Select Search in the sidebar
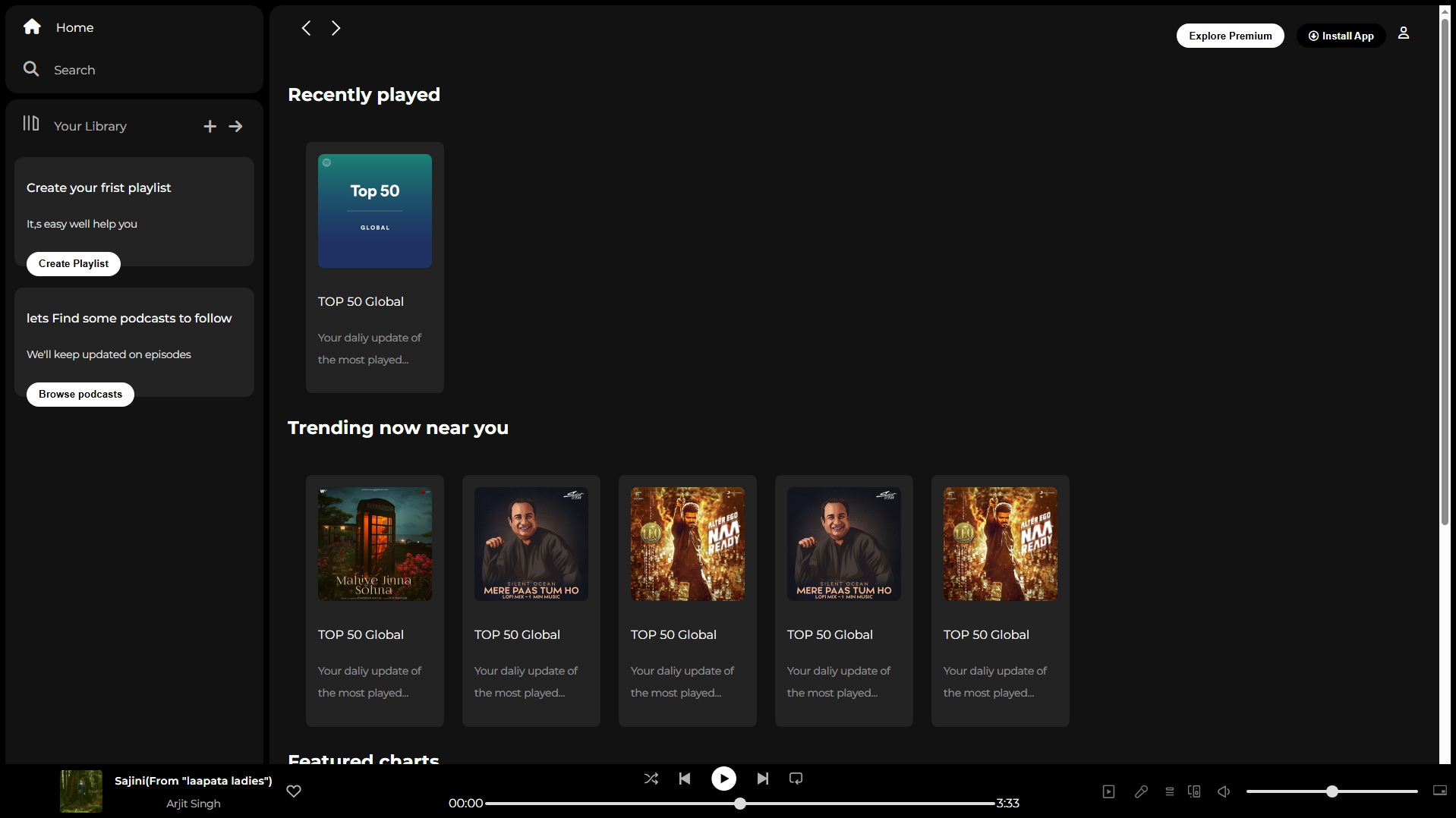The image size is (1456, 818). pos(74,70)
